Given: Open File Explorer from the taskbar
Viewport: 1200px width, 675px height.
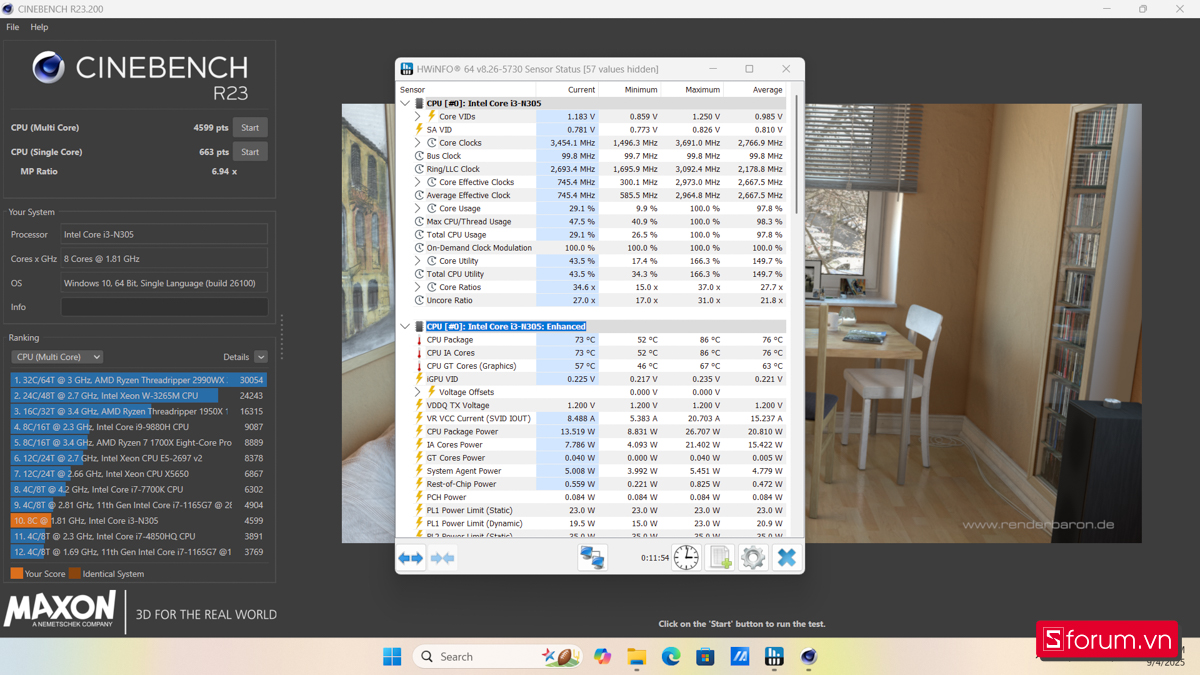Looking at the screenshot, I should click(x=637, y=656).
